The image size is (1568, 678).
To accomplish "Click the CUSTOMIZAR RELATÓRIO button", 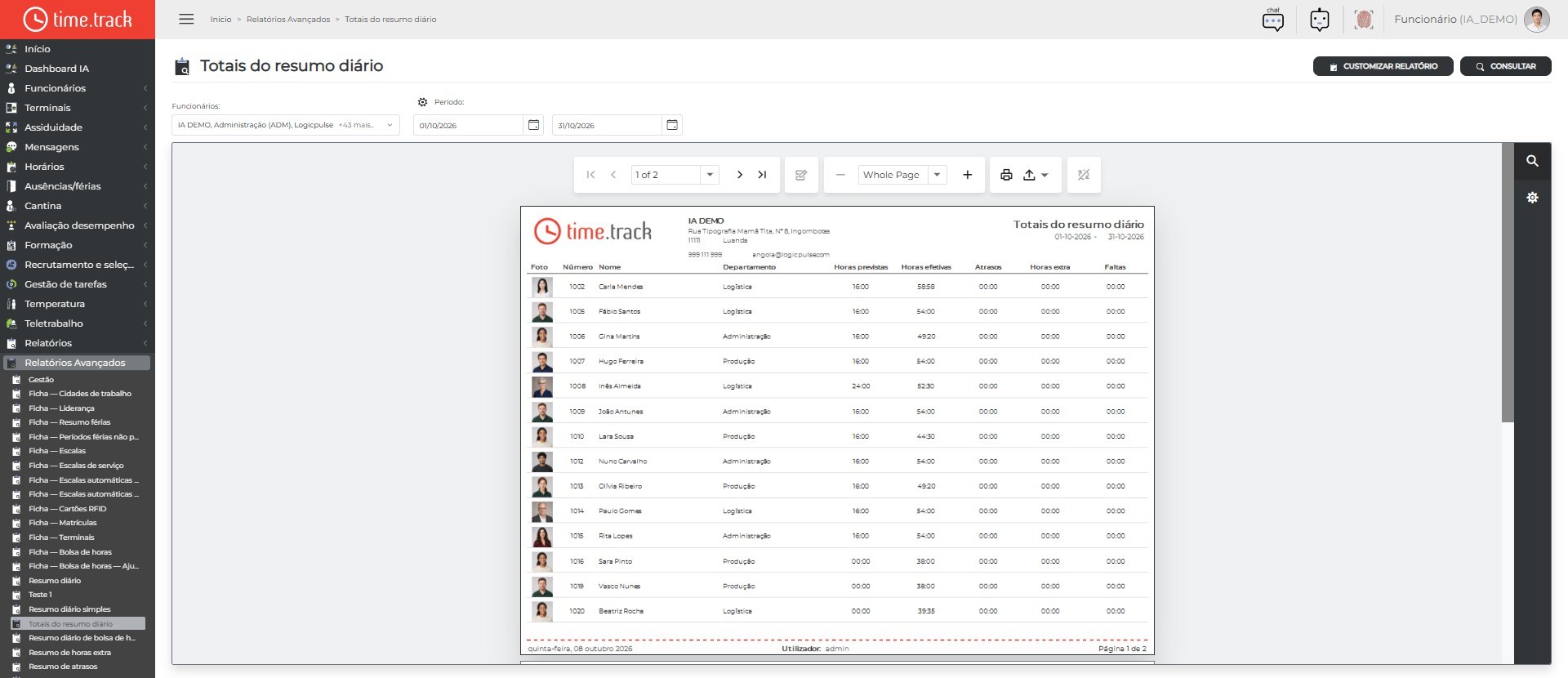I will [1383, 66].
